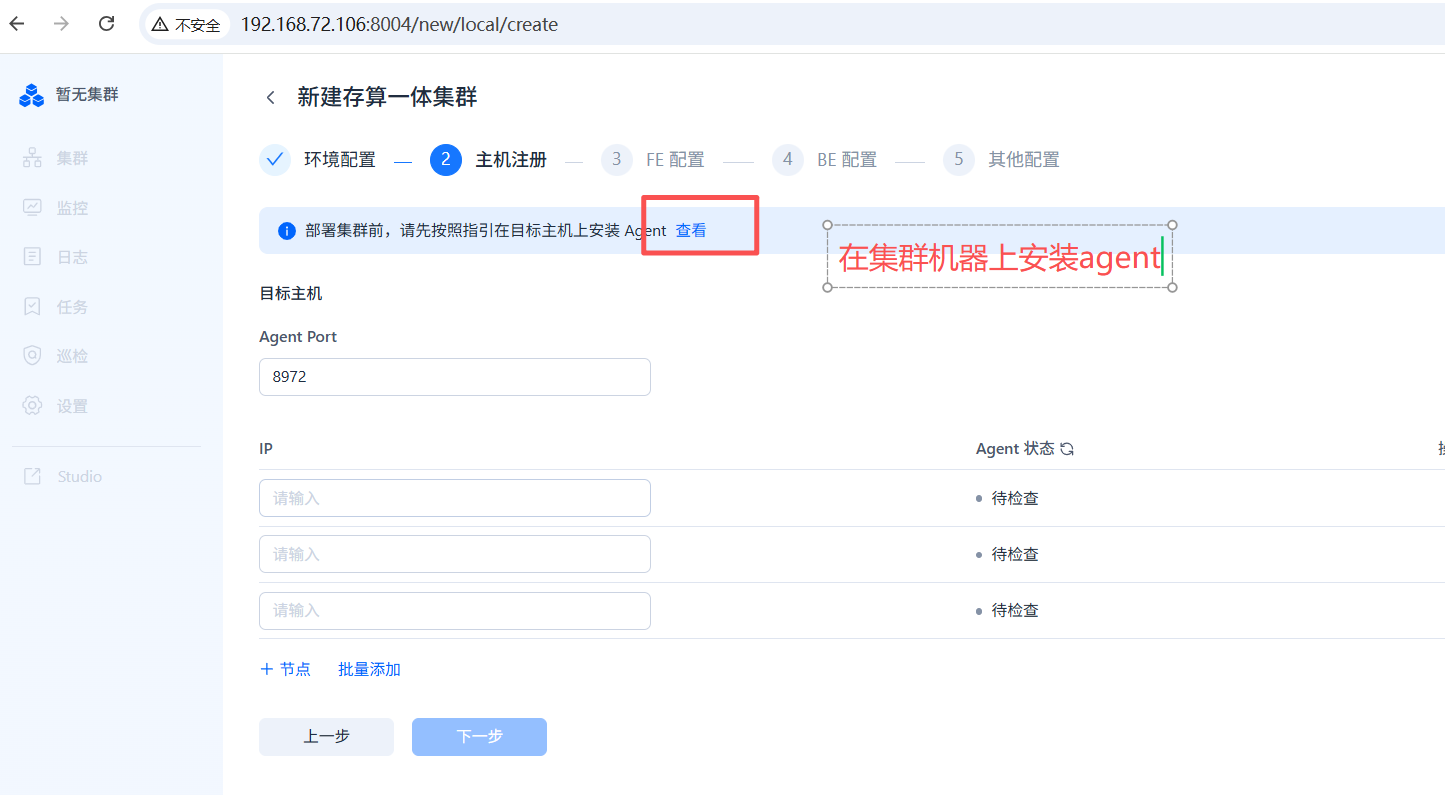Click the 下一步 button

(479, 736)
